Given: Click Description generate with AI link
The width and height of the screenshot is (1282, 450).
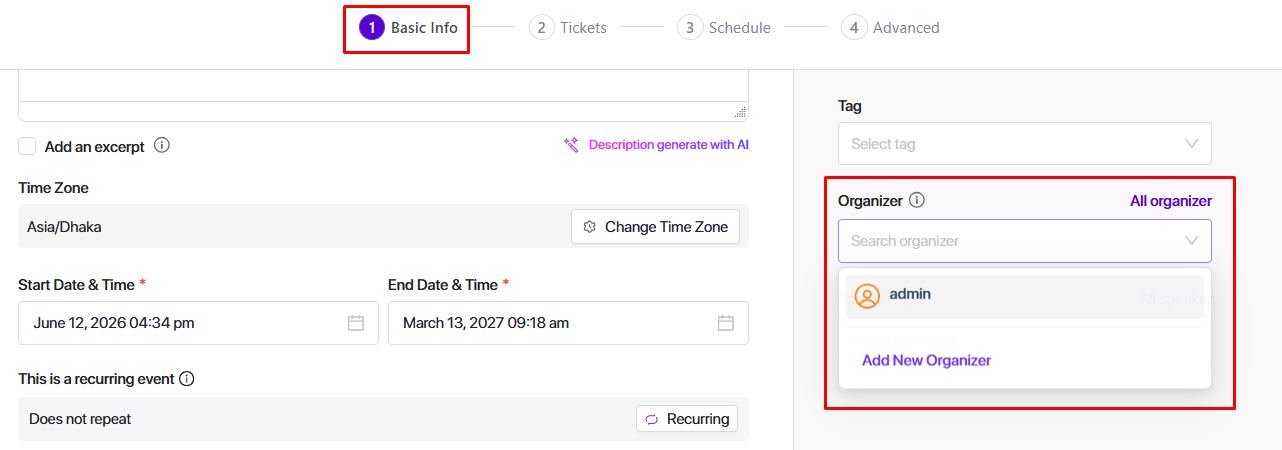Looking at the screenshot, I should (x=668, y=145).
